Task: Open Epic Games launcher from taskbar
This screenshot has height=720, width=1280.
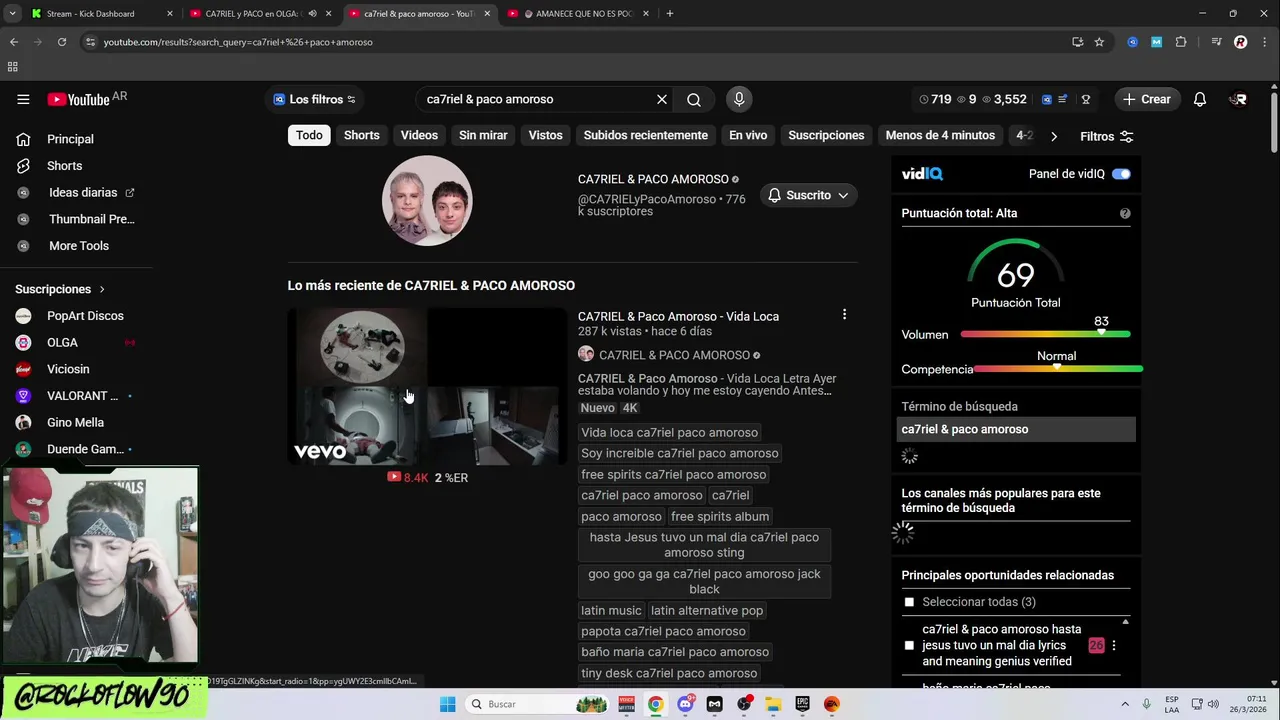Action: [802, 704]
